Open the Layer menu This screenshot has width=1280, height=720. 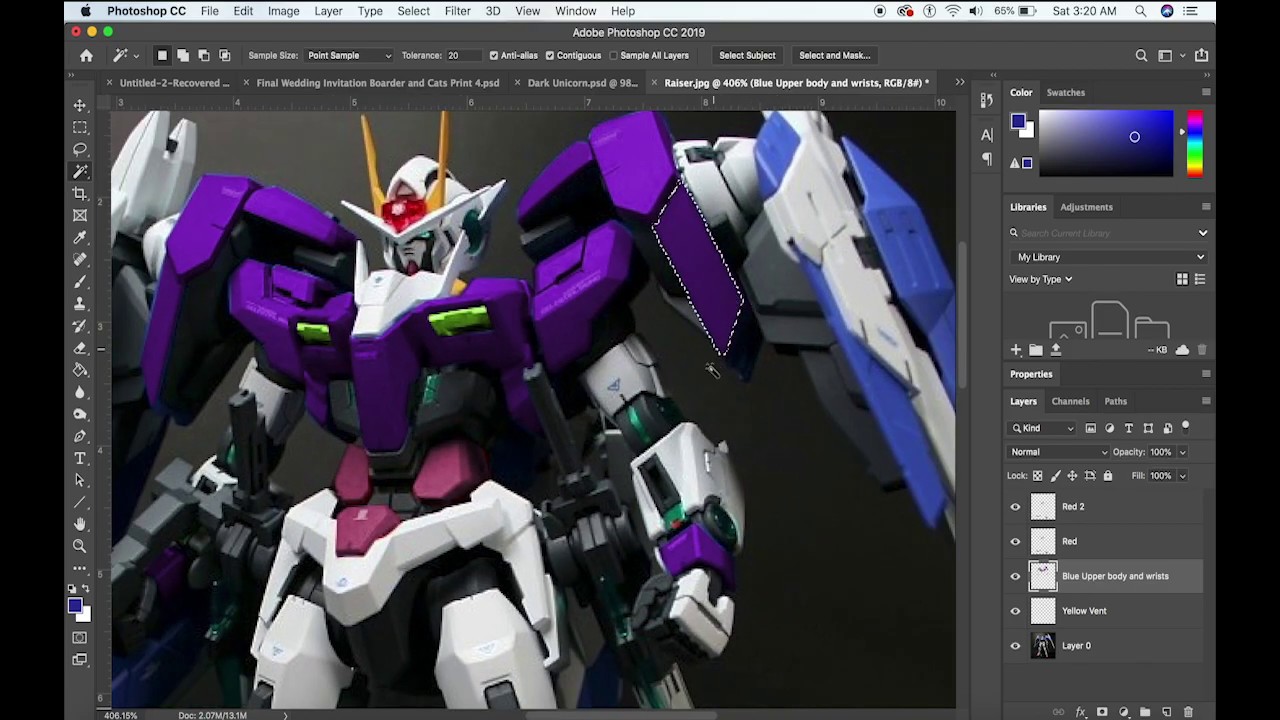click(328, 11)
